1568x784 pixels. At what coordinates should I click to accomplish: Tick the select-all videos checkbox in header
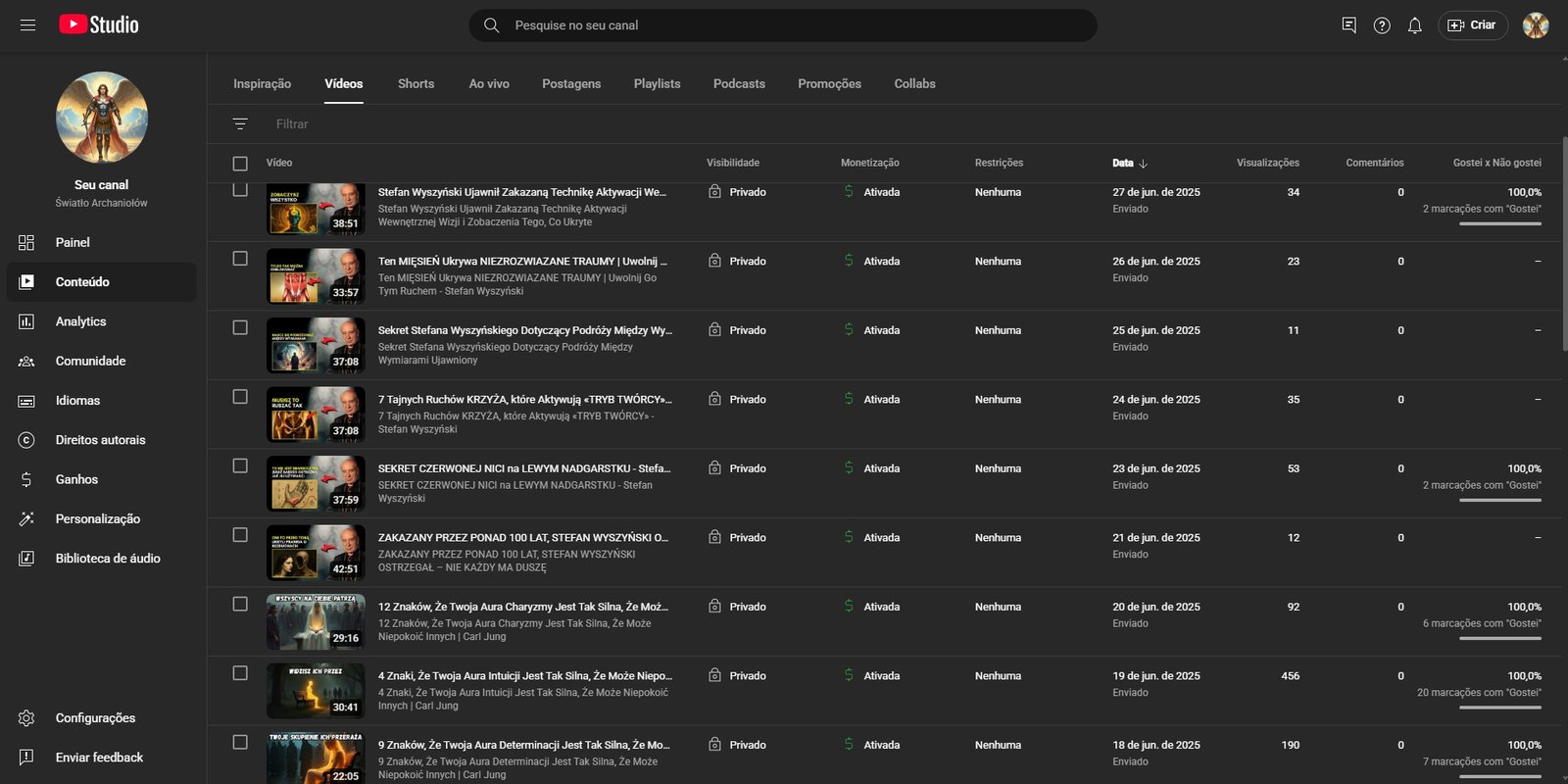point(240,164)
